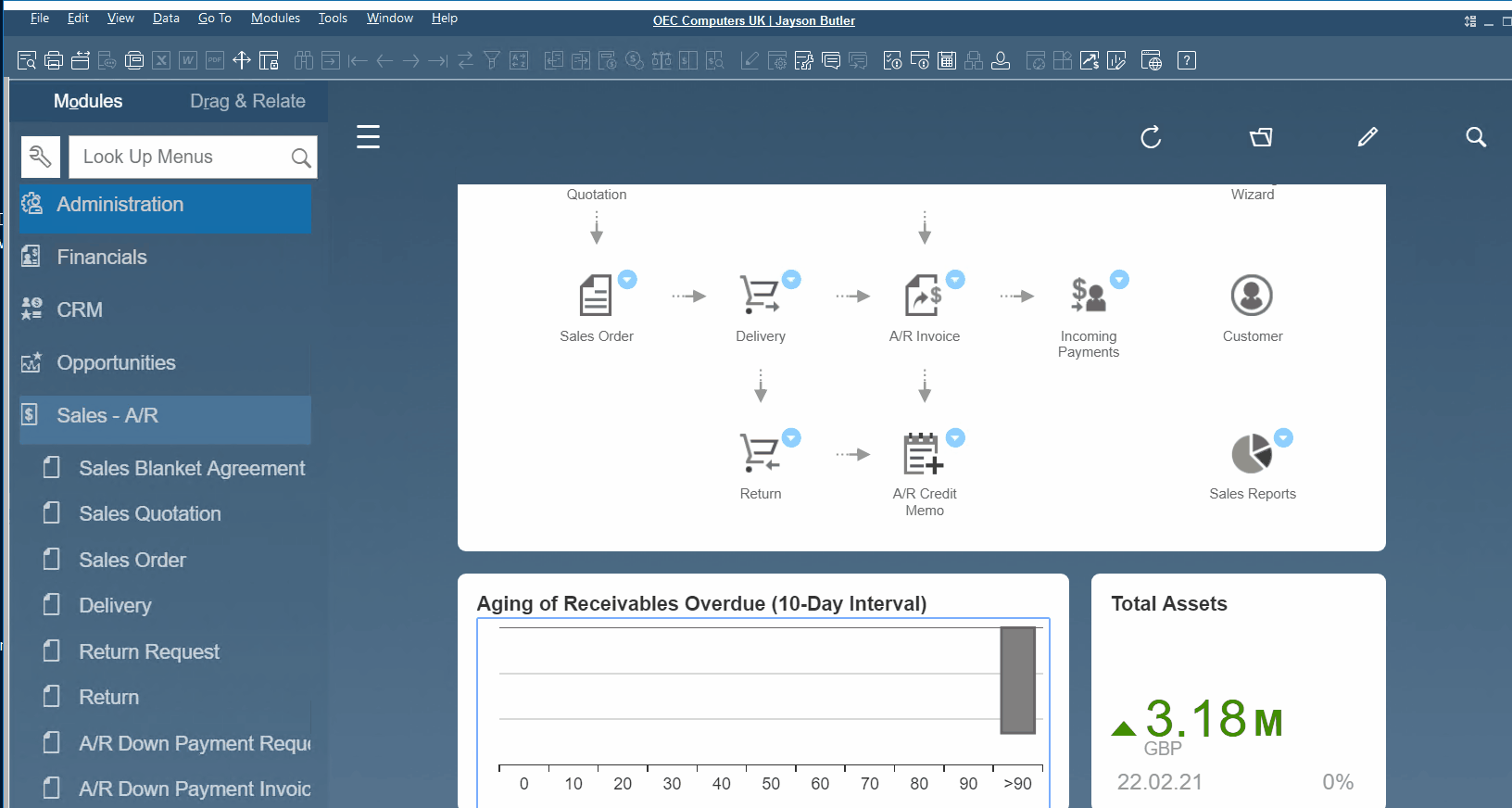This screenshot has width=1512, height=808.
Task: Expand the Sales Reports dropdown arrow
Action: point(1283,437)
